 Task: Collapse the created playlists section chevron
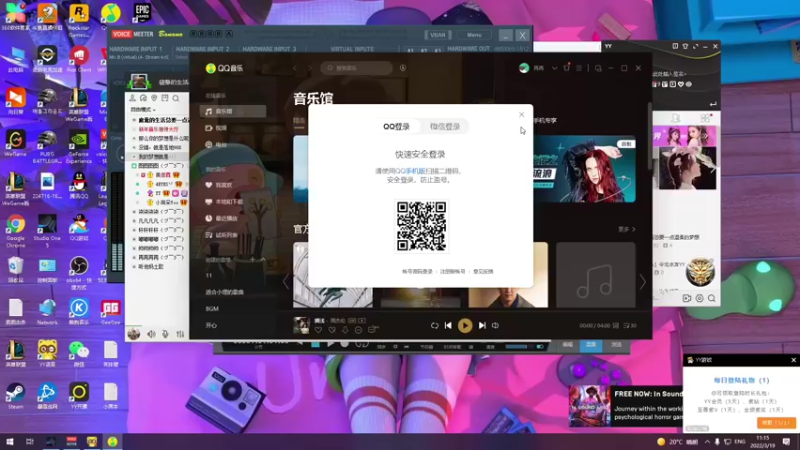(262, 260)
